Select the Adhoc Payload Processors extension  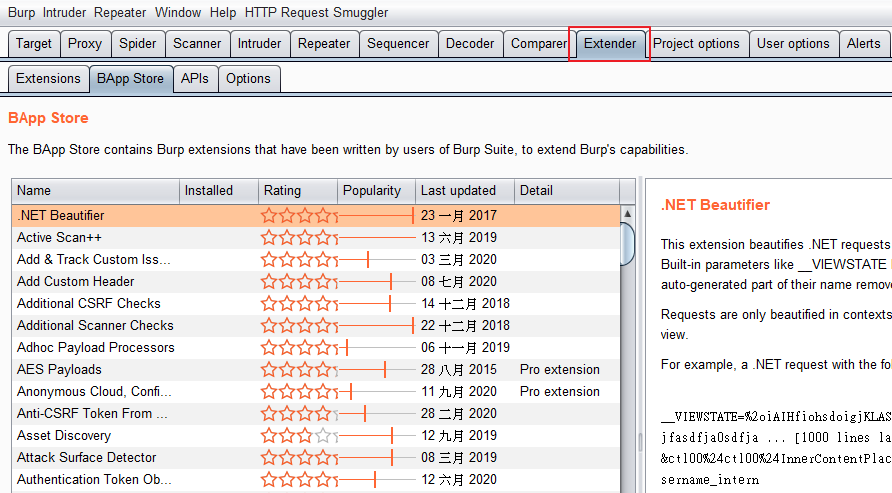[316, 347]
